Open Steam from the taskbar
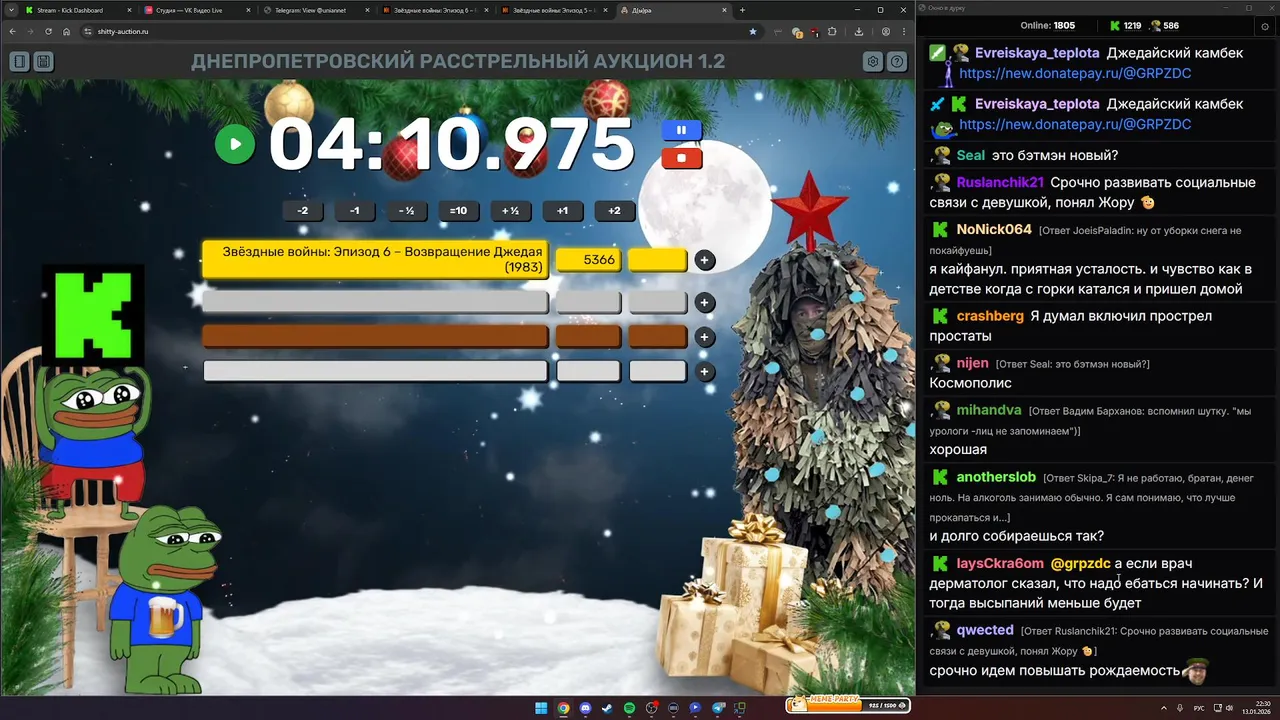Viewport: 1280px width, 720px height. [x=607, y=708]
